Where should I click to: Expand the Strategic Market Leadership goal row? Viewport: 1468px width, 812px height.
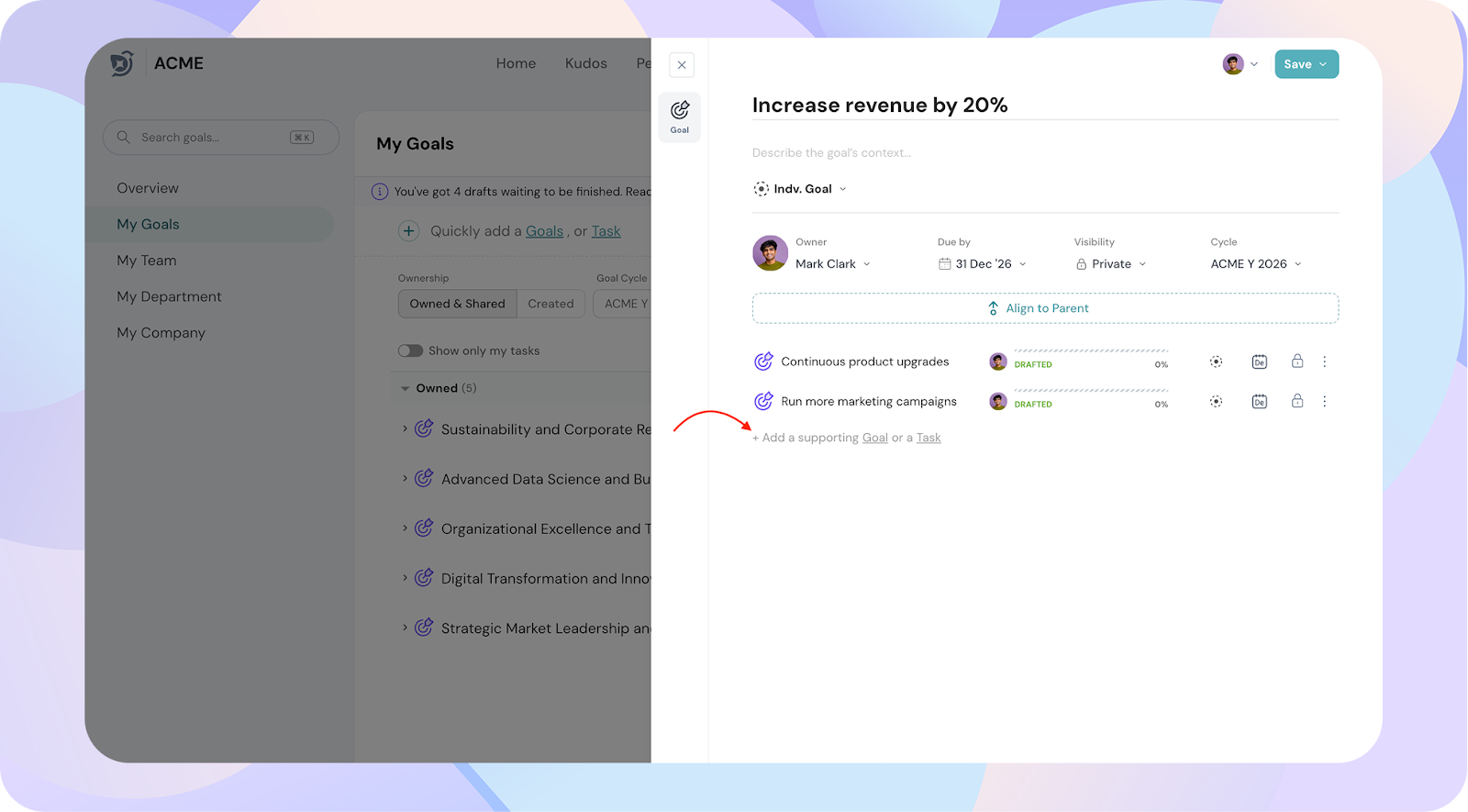pyautogui.click(x=405, y=627)
